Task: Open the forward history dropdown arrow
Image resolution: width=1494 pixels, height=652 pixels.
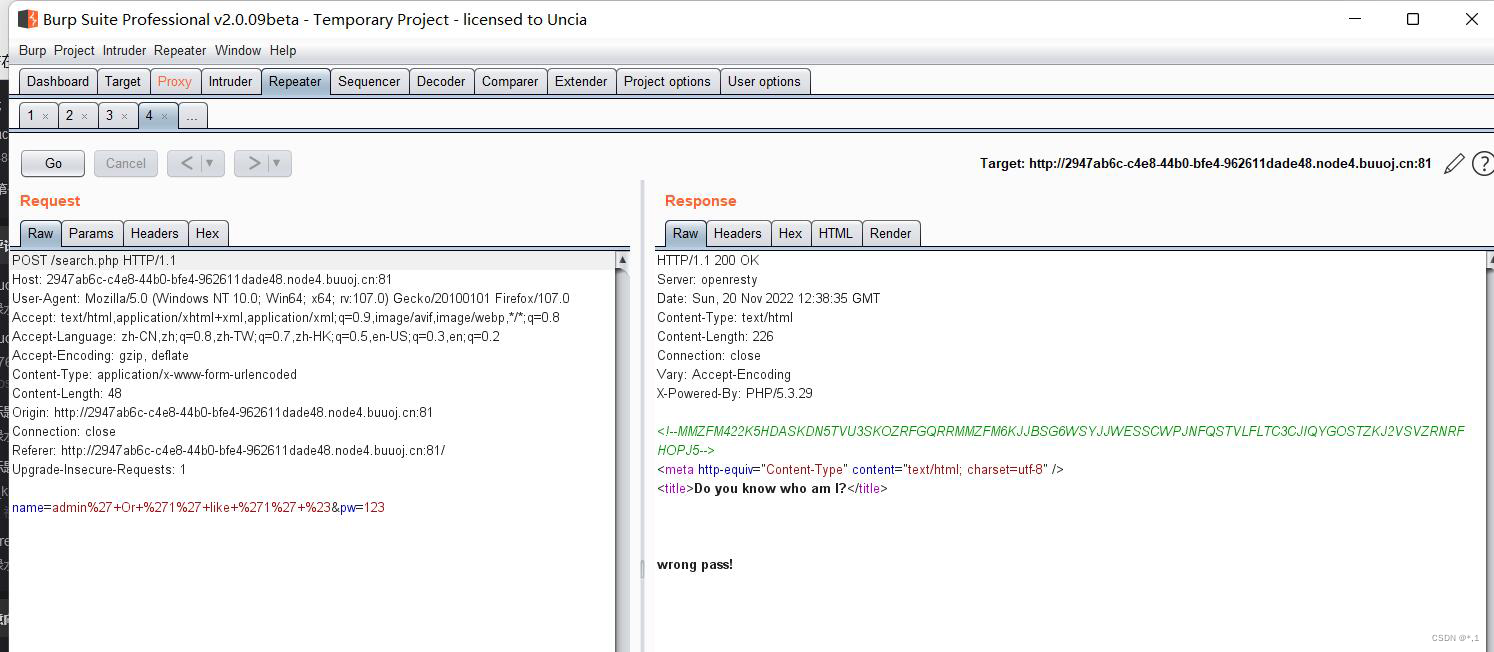Action: point(277,163)
